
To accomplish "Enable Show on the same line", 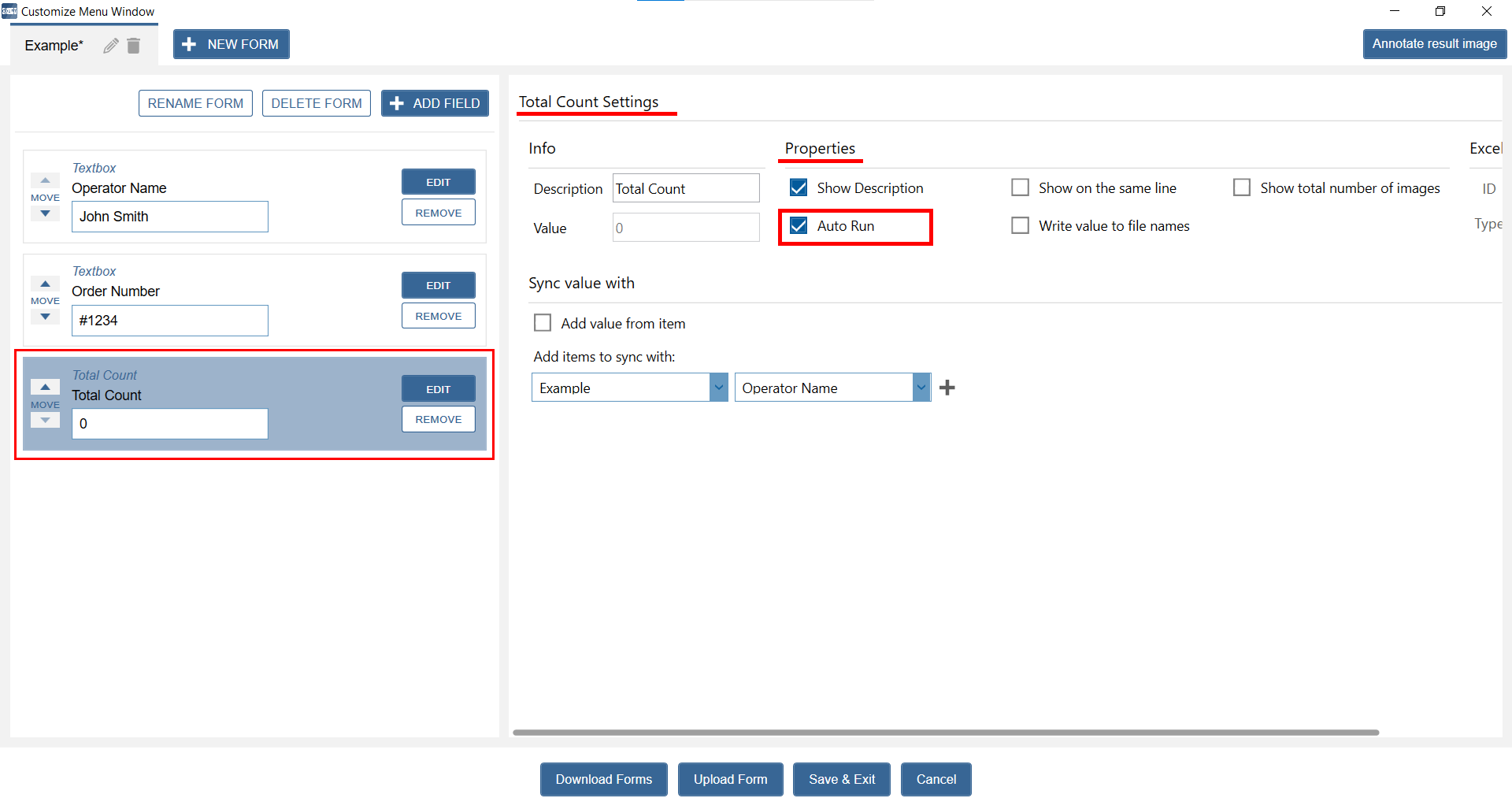I will coord(1020,187).
